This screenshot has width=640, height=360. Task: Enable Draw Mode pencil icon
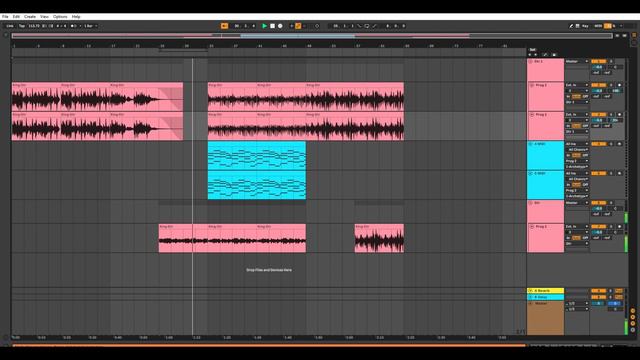571,26
